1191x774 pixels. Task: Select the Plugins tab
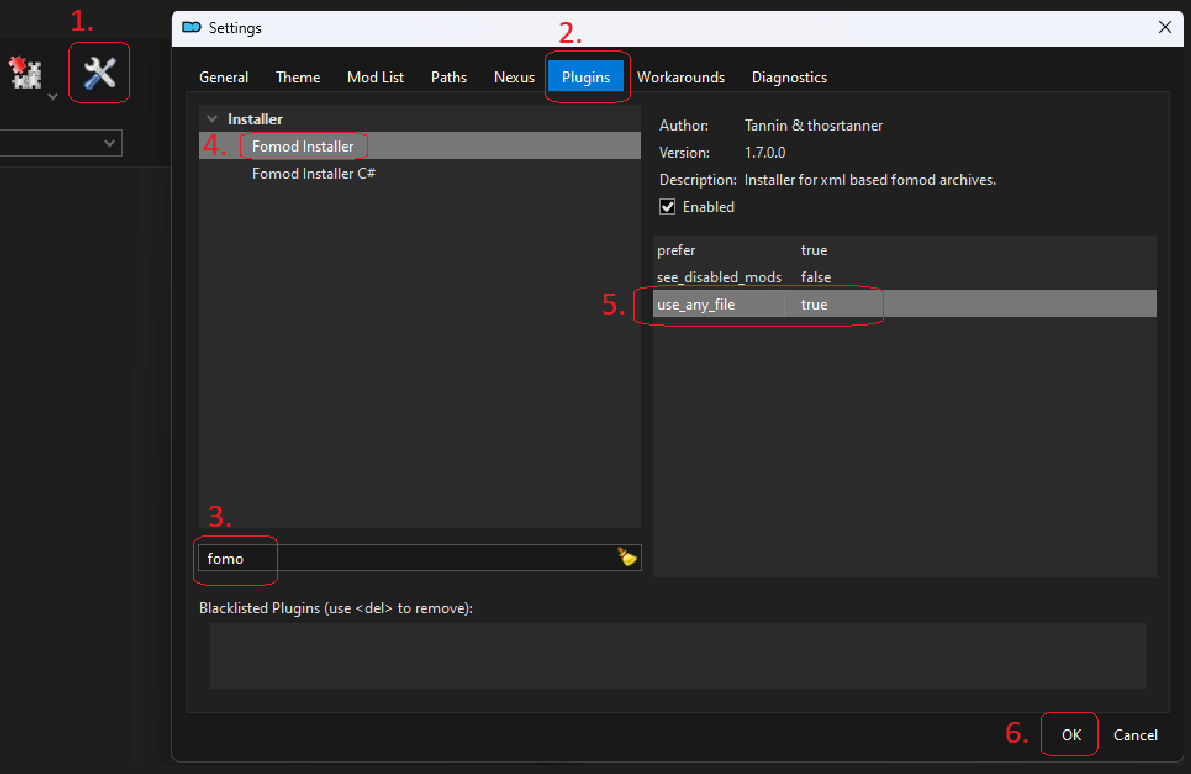586,77
